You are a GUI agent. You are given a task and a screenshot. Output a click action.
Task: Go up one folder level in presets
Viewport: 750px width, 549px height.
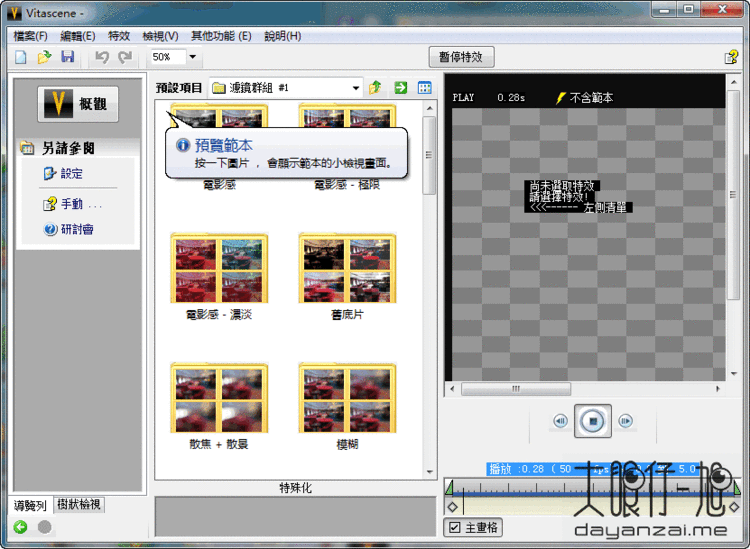point(375,88)
